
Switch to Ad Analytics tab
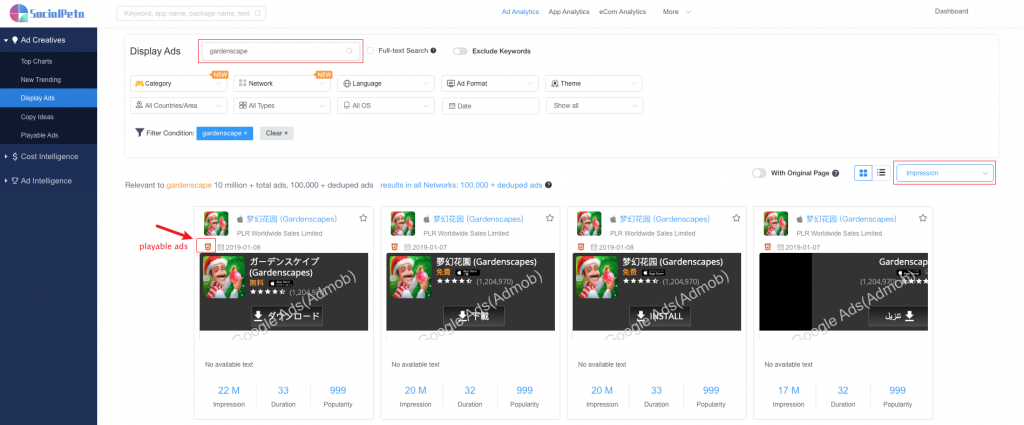pyautogui.click(x=520, y=12)
